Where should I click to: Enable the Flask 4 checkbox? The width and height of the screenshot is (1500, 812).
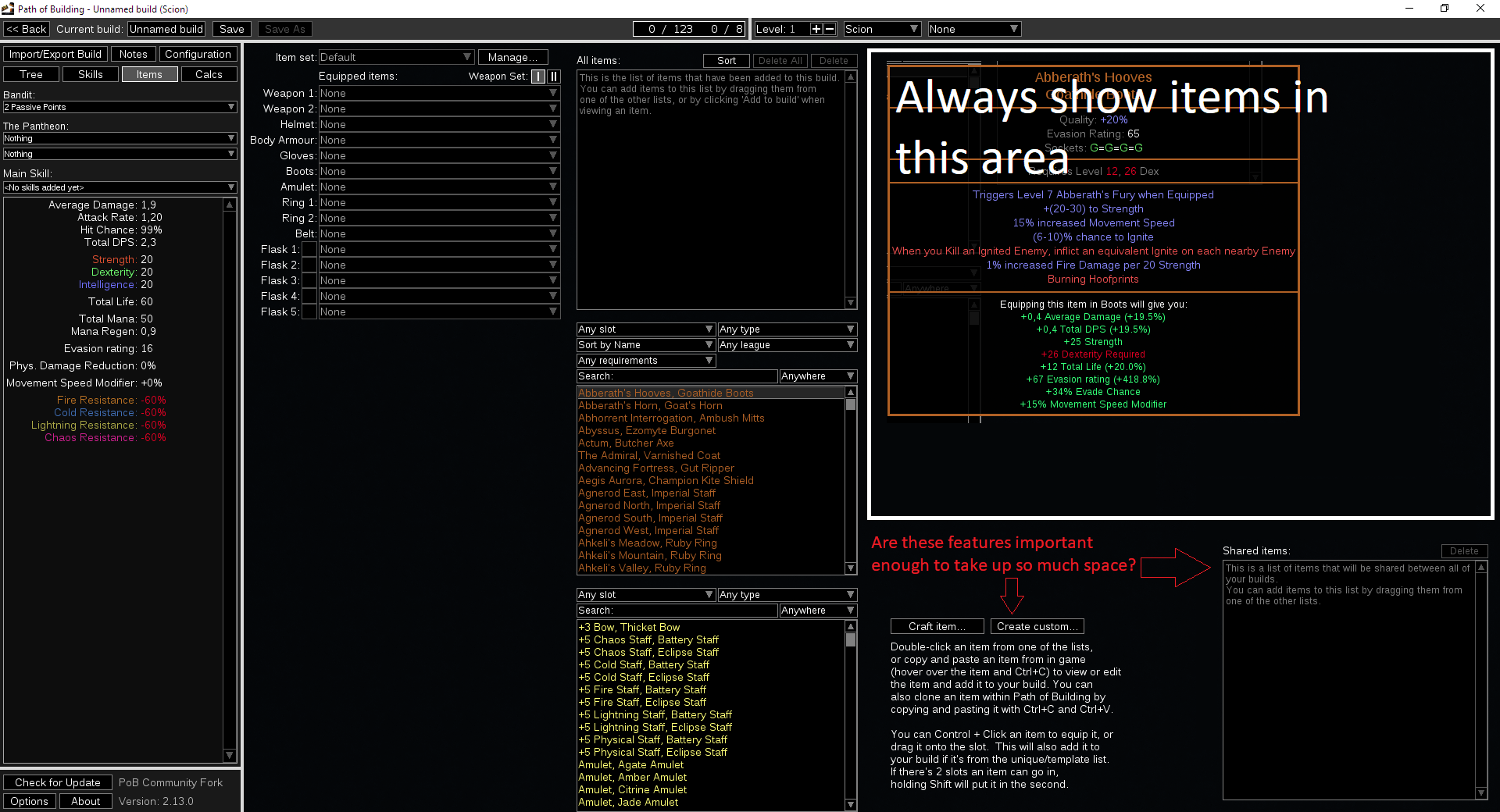pos(309,296)
